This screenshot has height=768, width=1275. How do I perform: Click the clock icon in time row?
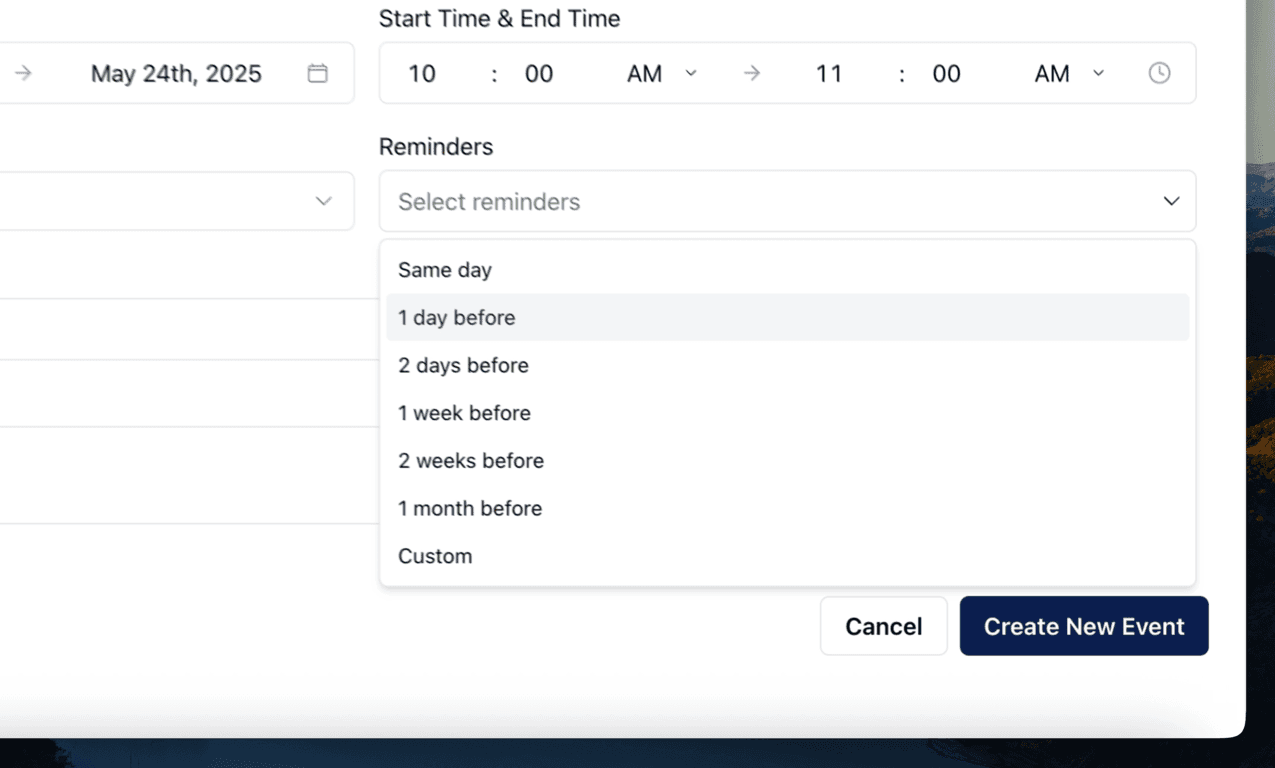coord(1159,73)
